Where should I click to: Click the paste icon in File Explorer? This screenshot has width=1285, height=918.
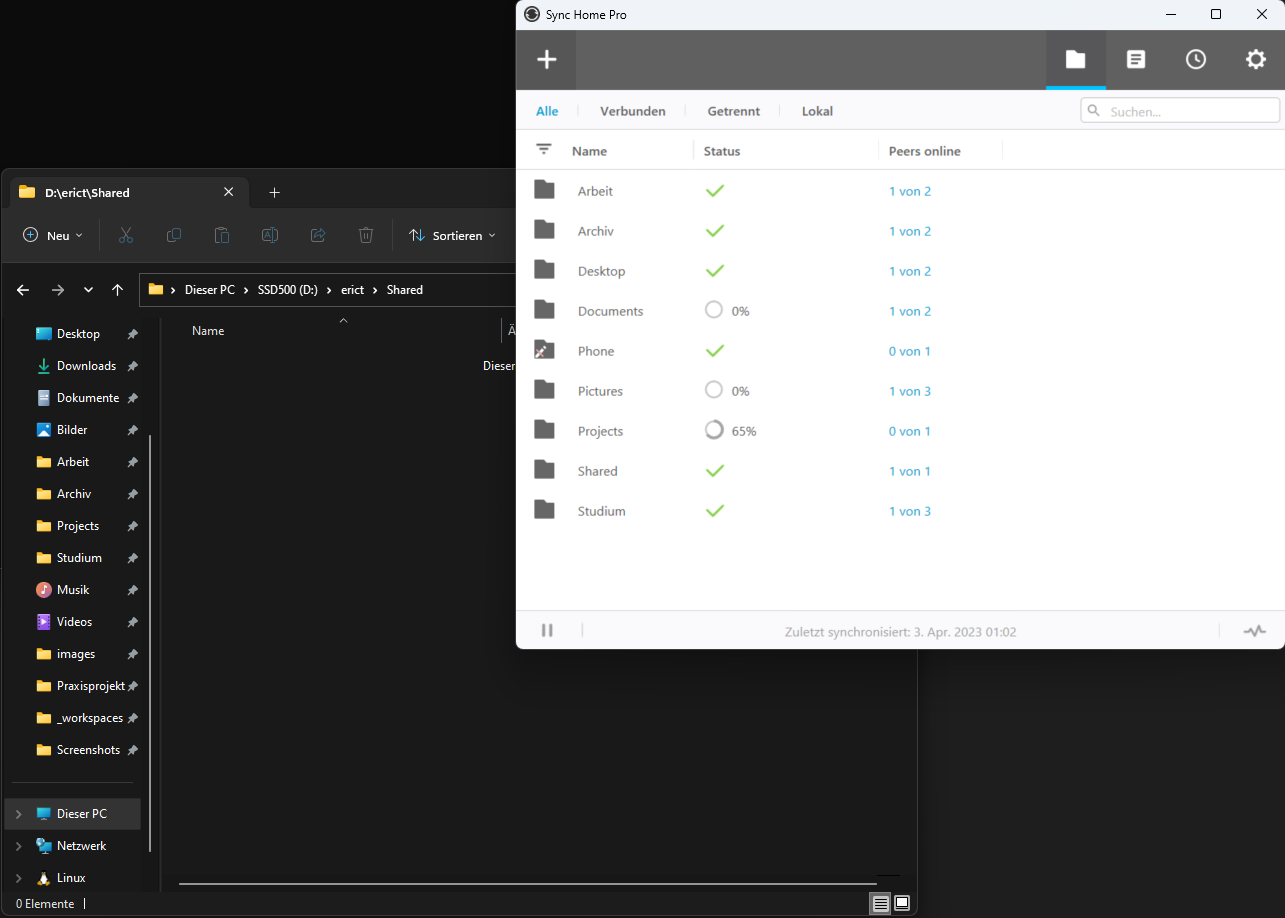point(222,235)
